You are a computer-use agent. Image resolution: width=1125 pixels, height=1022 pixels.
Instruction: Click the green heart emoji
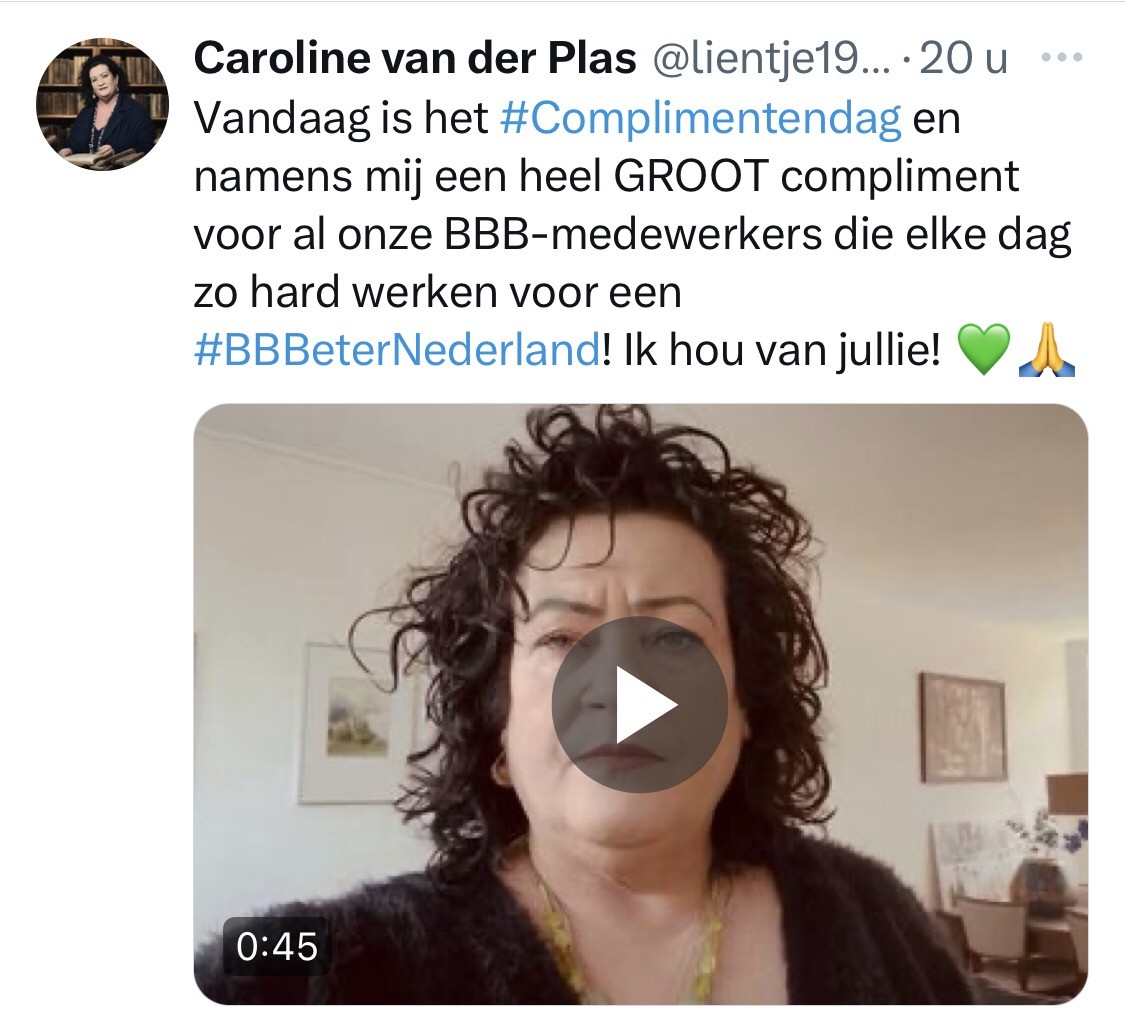coord(984,349)
